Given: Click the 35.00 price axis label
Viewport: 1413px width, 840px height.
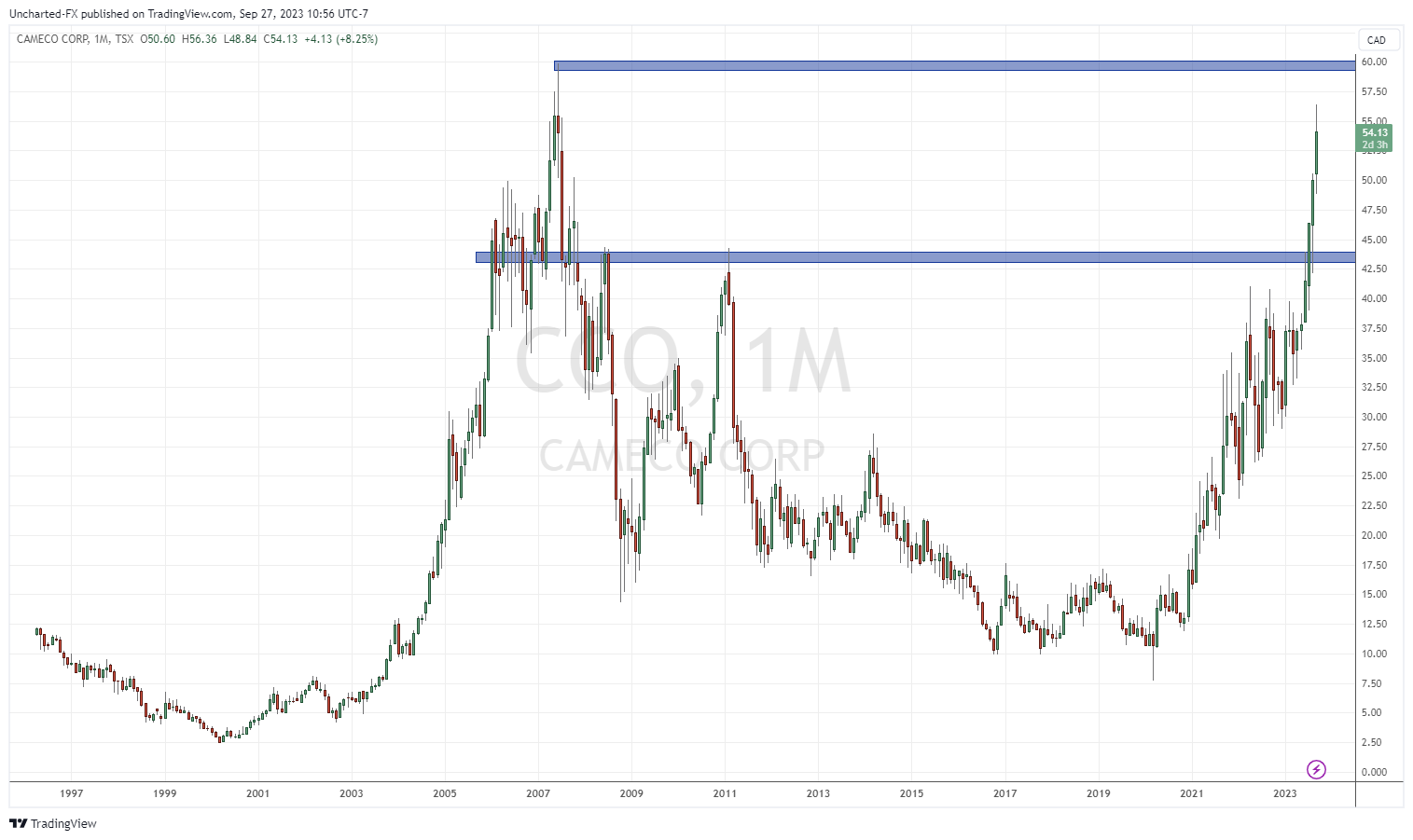Looking at the screenshot, I should pyautogui.click(x=1374, y=358).
